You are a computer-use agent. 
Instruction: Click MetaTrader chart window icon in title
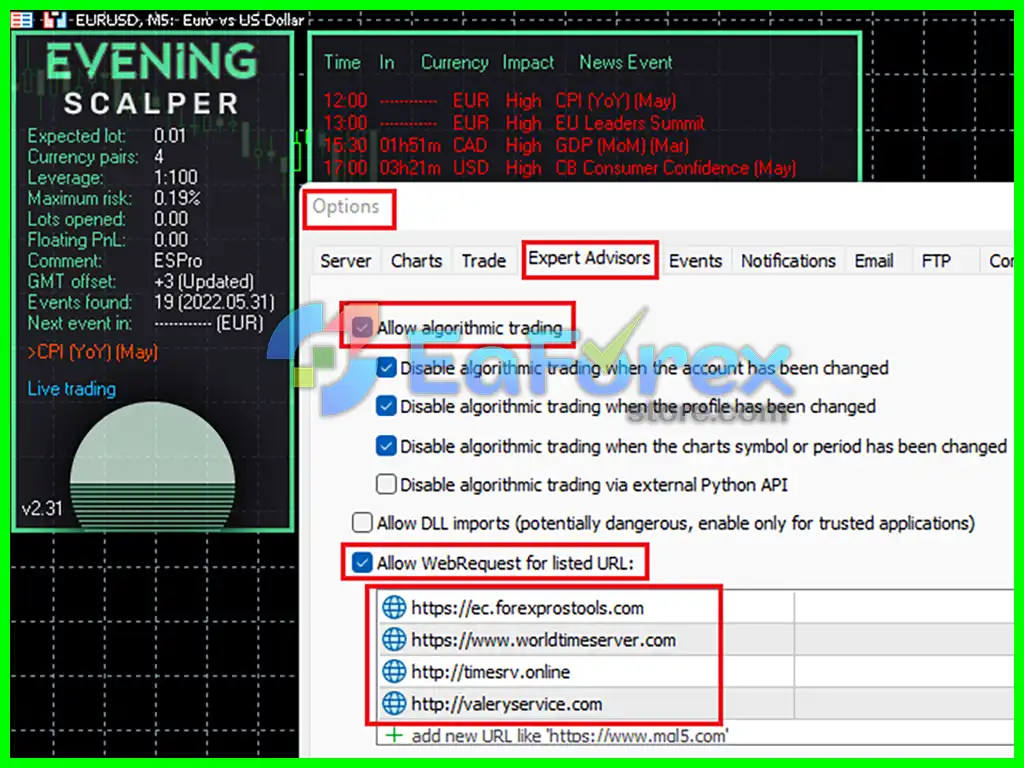pos(22,20)
